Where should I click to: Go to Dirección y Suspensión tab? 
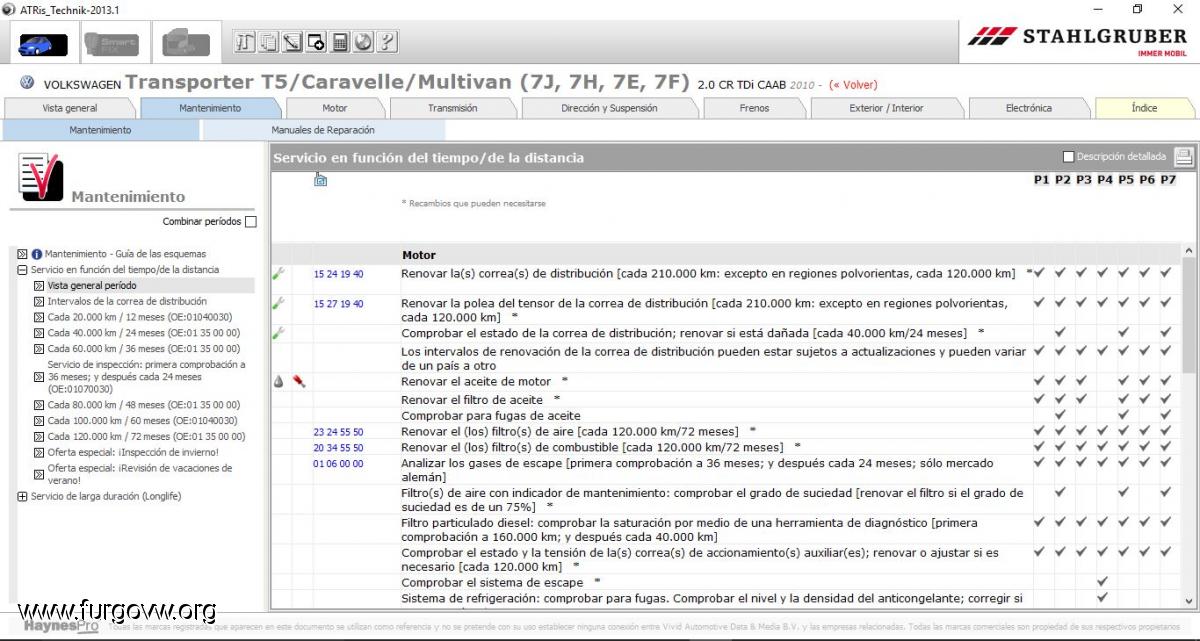coord(609,108)
